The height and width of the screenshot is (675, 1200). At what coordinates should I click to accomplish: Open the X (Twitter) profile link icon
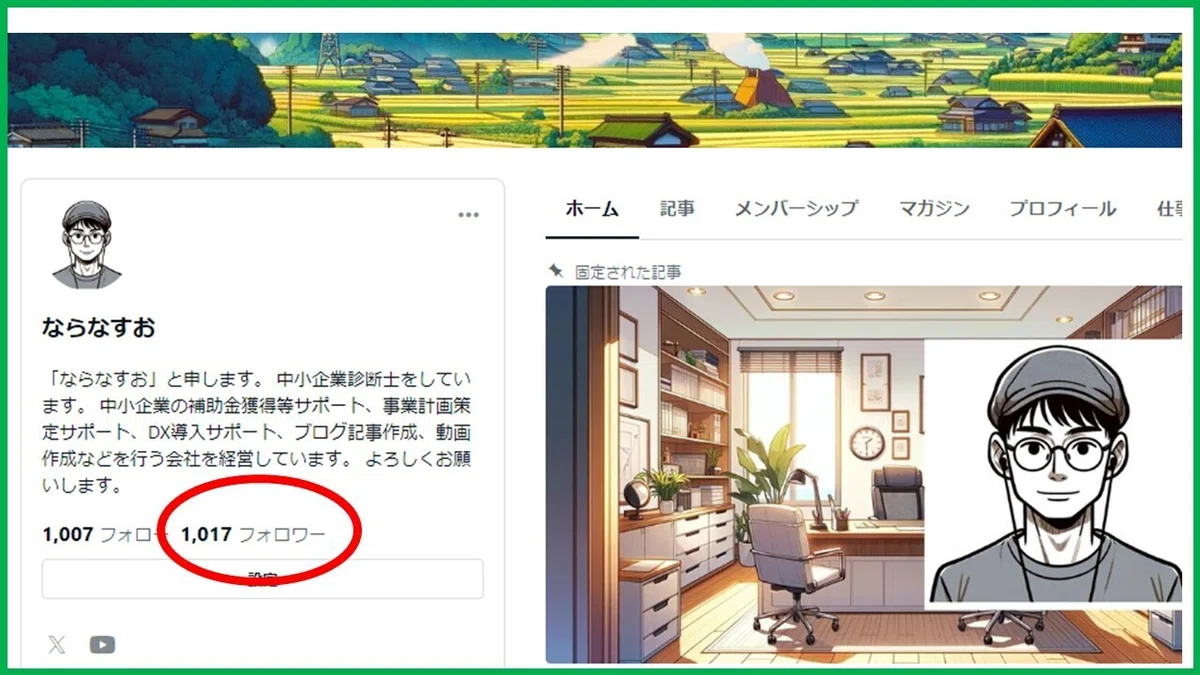[57, 645]
